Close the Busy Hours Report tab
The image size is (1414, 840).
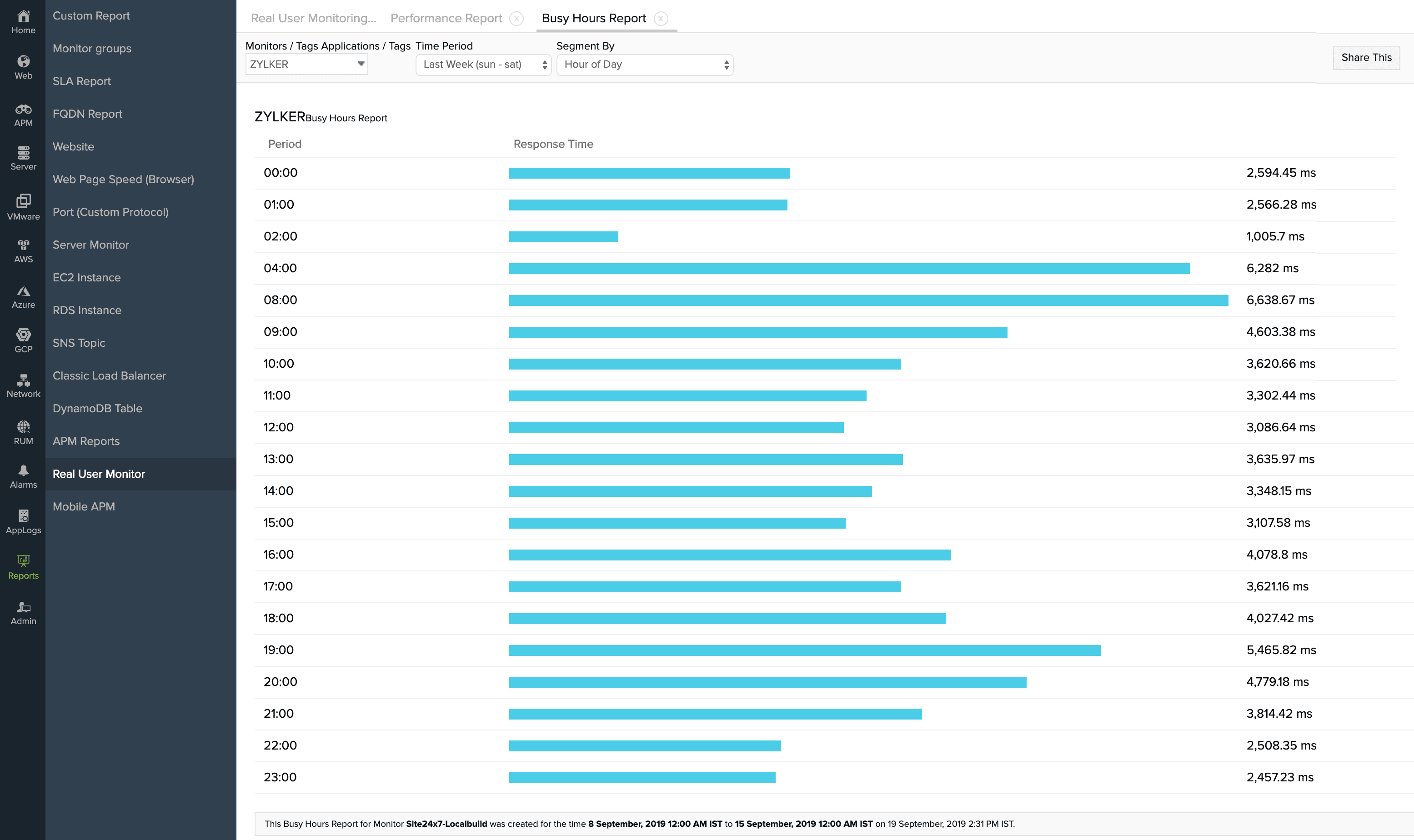click(661, 19)
